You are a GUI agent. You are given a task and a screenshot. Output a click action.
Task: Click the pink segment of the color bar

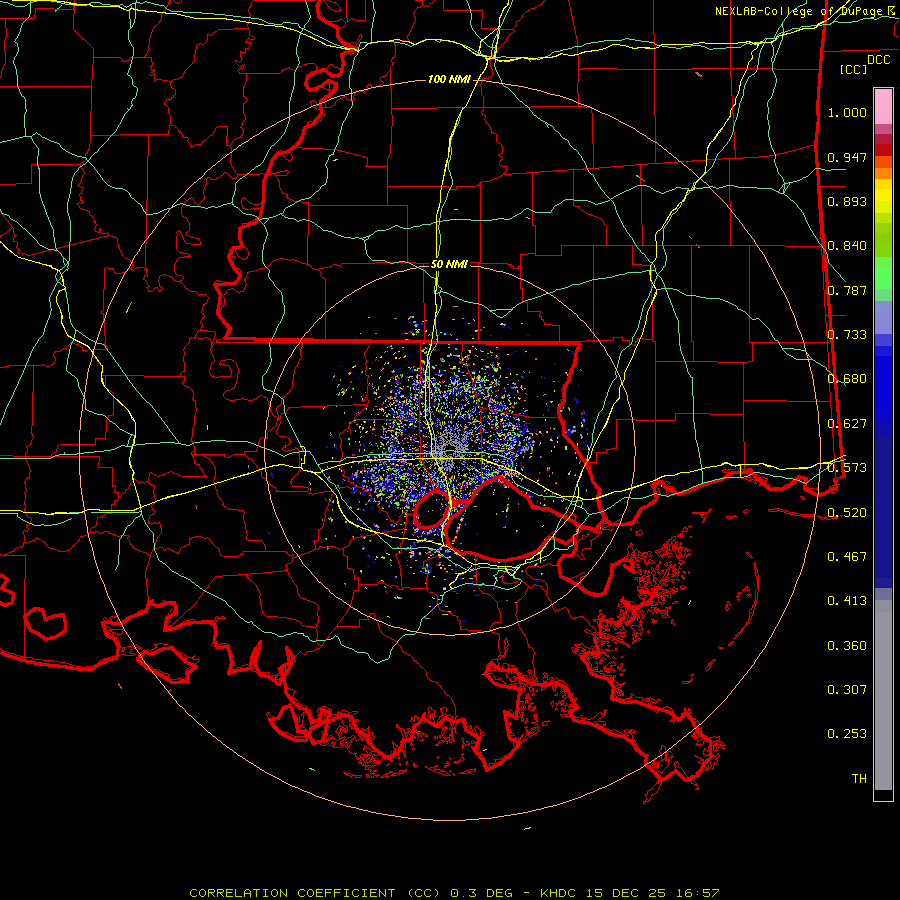[x=883, y=106]
